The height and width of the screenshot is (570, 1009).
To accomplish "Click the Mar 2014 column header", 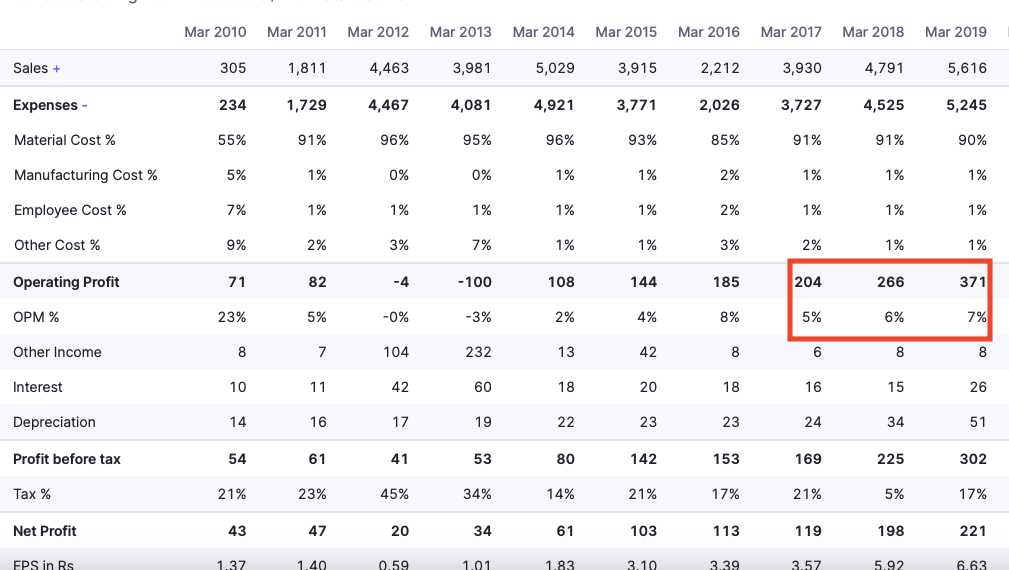I will click(543, 32).
